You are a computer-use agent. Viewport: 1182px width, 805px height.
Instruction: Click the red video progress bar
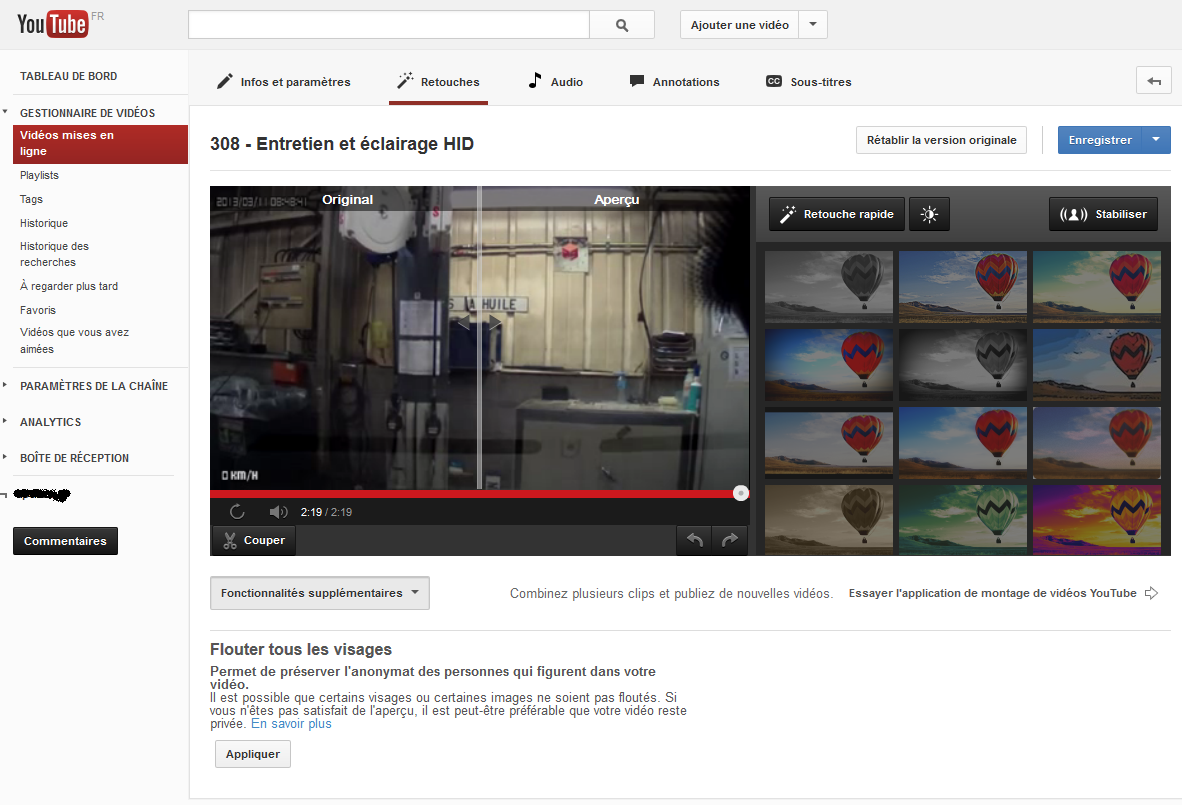point(470,493)
